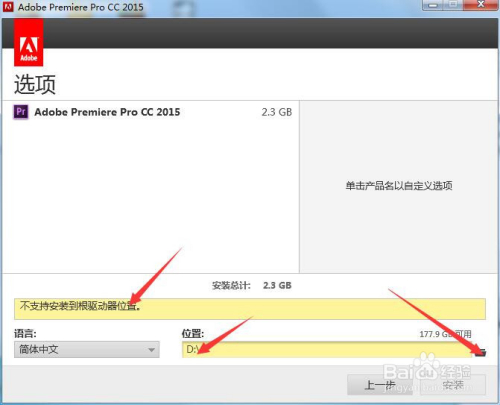The image size is (500, 405).
Task: Minimize the installer window
Action: point(433,5)
